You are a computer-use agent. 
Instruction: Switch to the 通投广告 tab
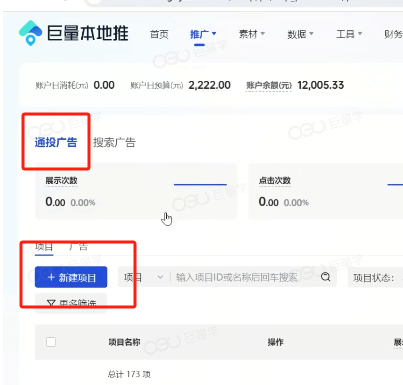(56, 142)
